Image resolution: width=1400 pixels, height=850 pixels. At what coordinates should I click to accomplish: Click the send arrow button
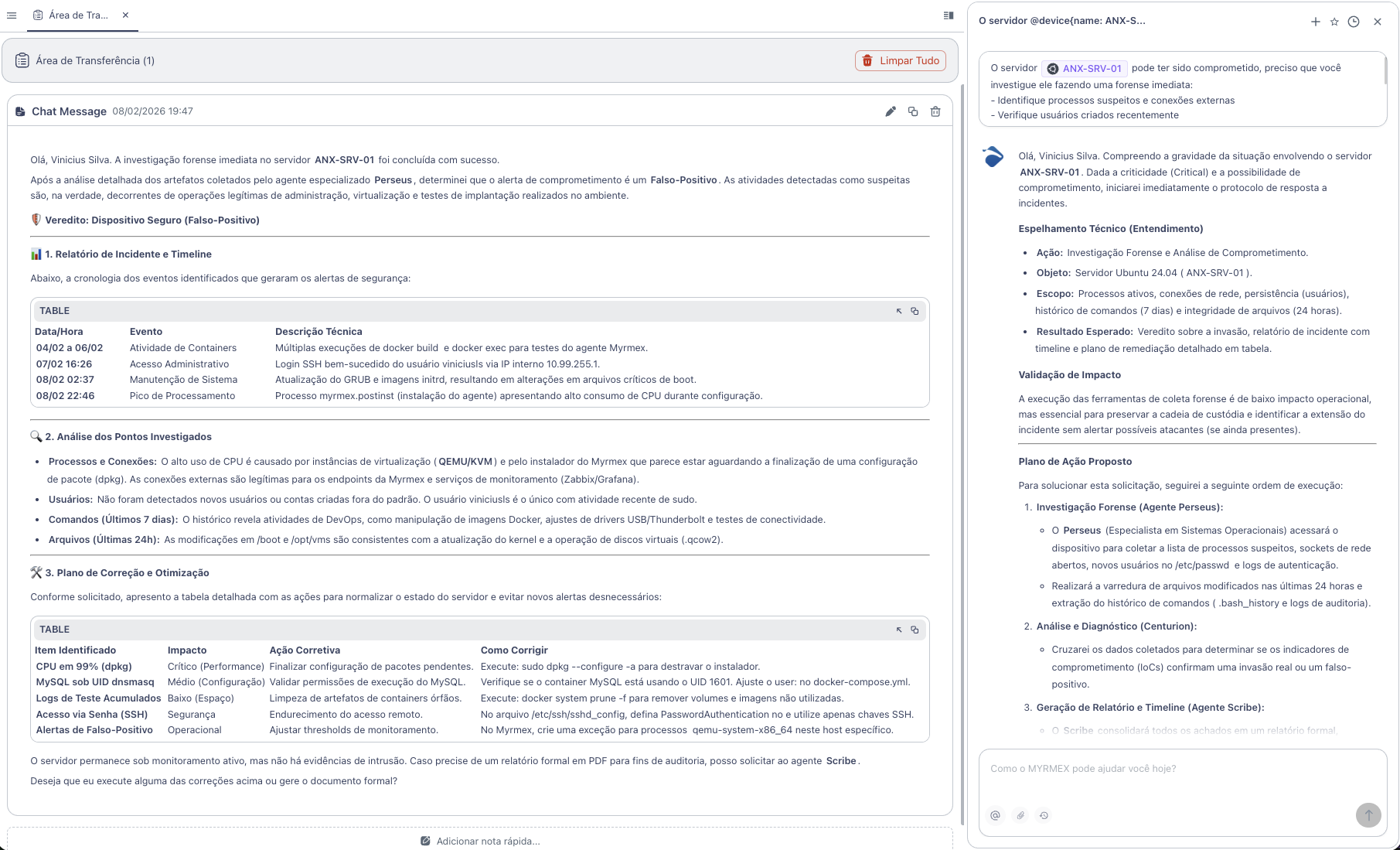pos(1368,815)
